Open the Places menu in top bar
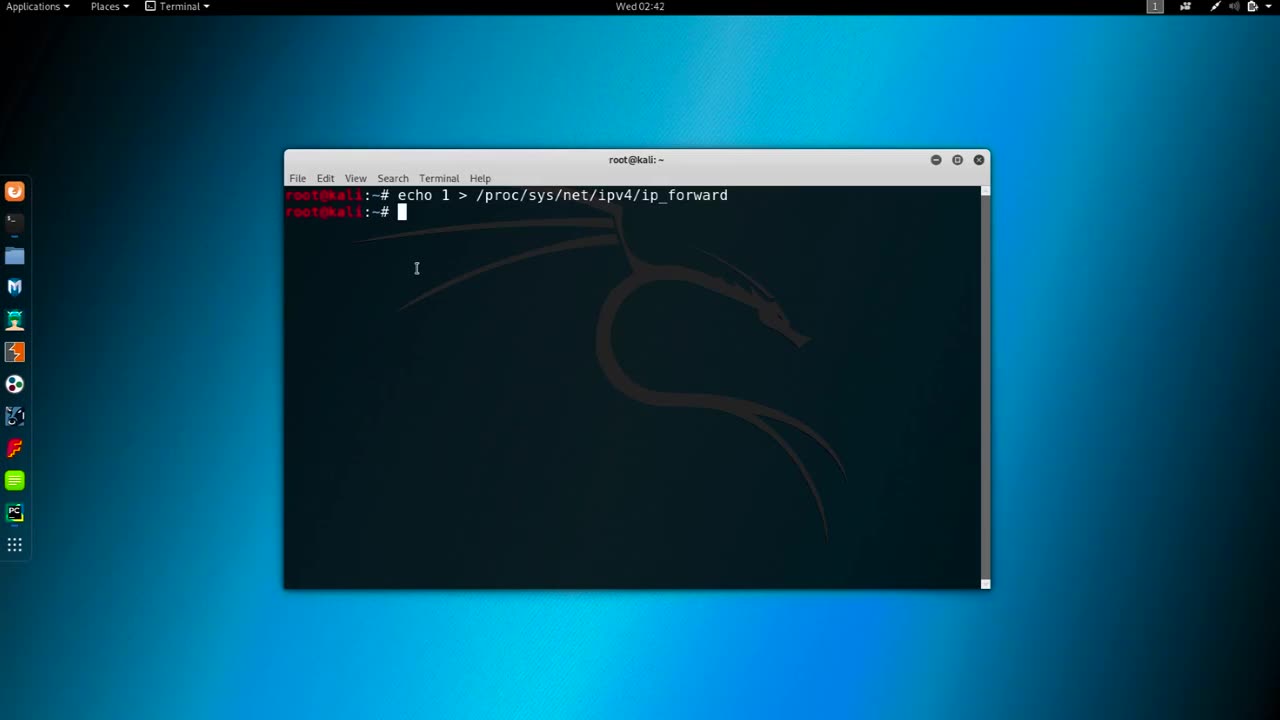The image size is (1280, 720). (x=110, y=6)
